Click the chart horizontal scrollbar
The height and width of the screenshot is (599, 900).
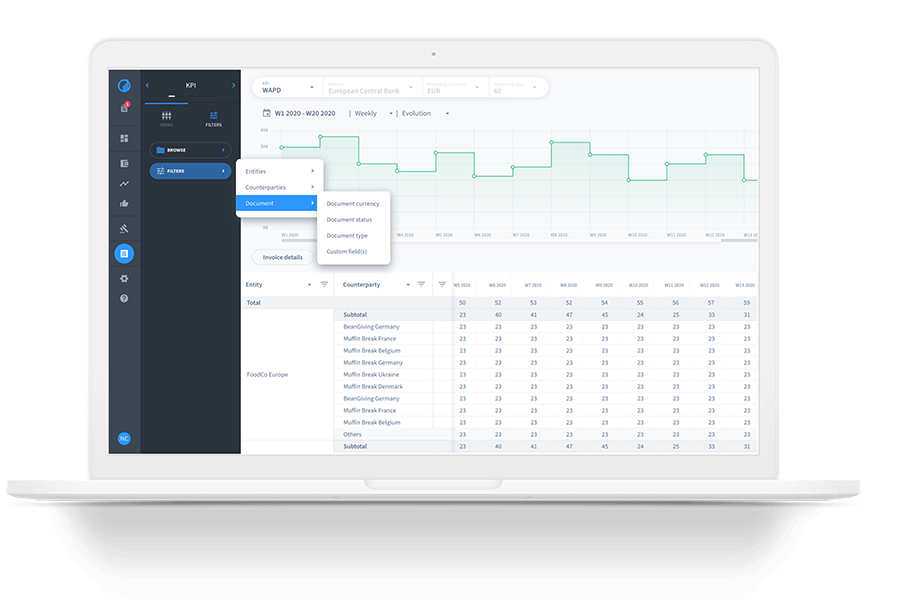click(501, 240)
